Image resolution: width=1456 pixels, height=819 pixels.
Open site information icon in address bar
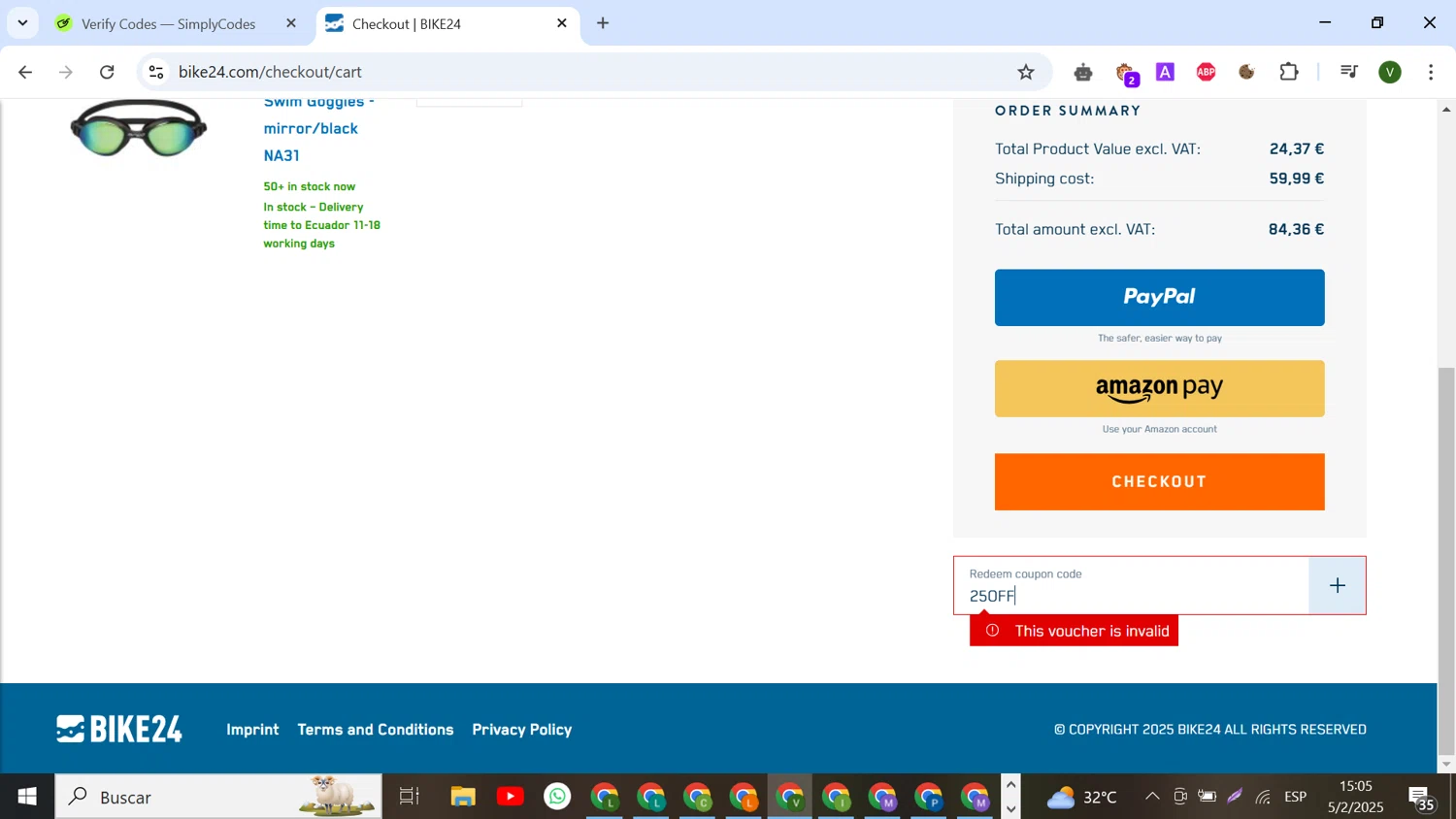point(156,72)
